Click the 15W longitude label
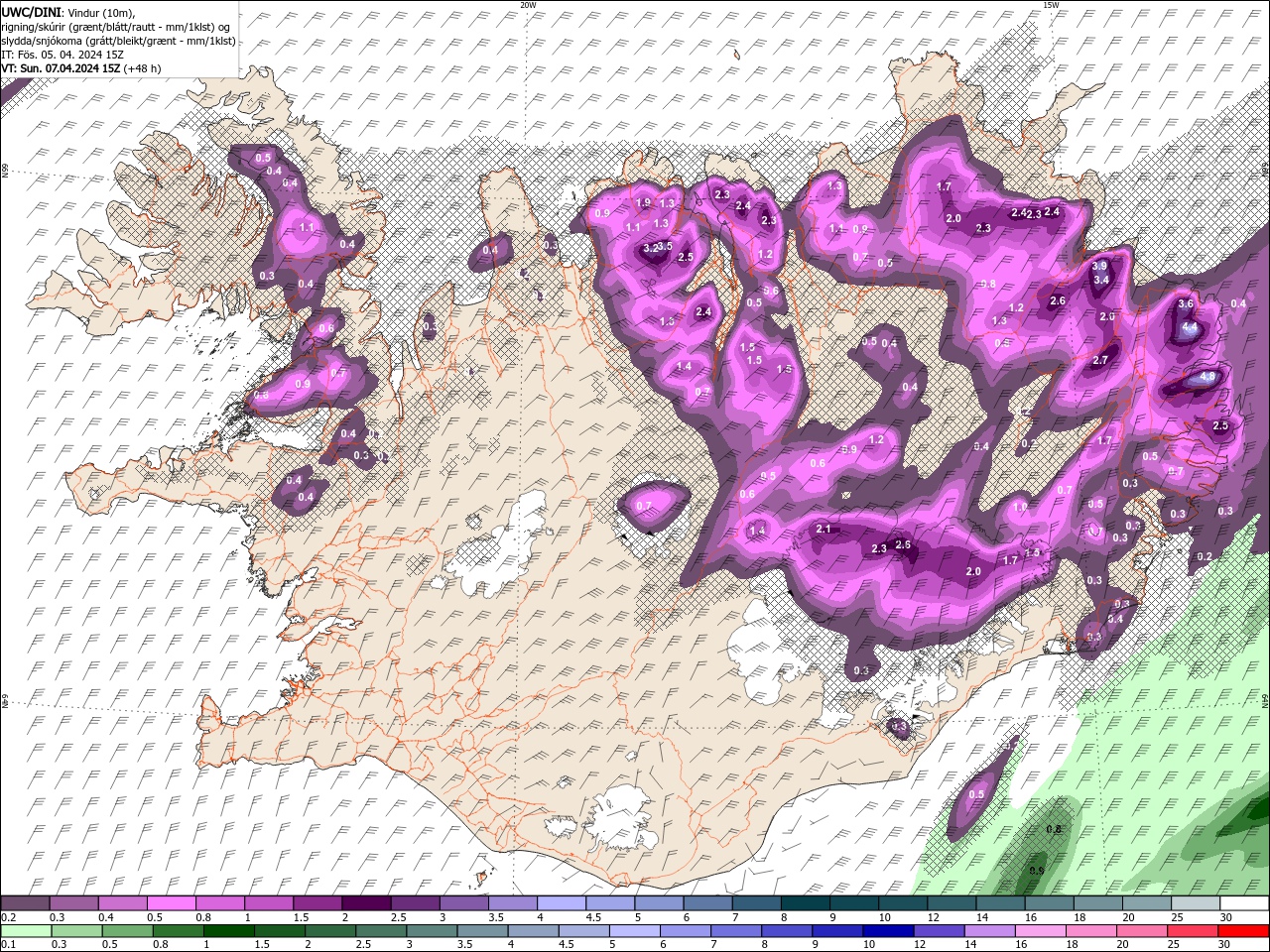Viewport: 1270px width, 952px height. tap(1051, 5)
